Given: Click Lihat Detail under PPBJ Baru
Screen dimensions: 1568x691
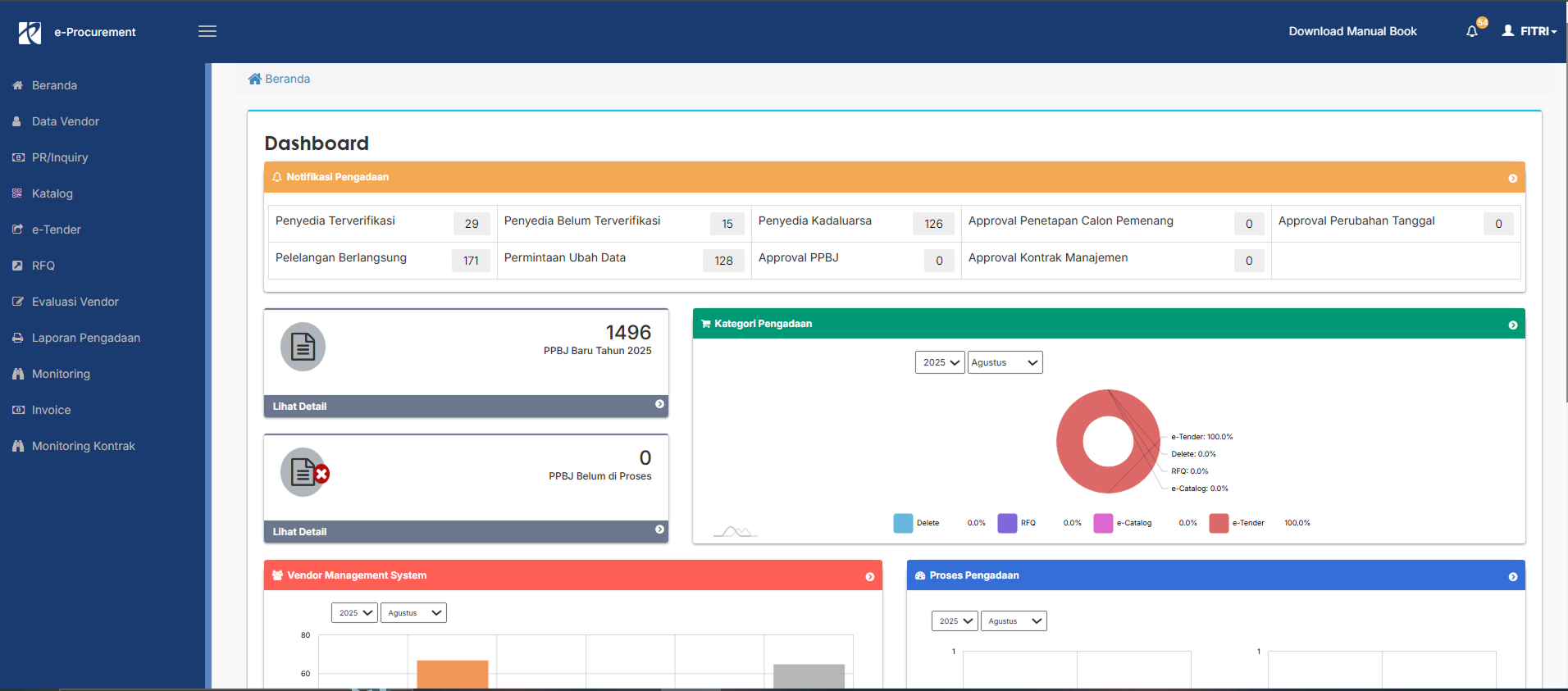Looking at the screenshot, I should pos(300,407).
